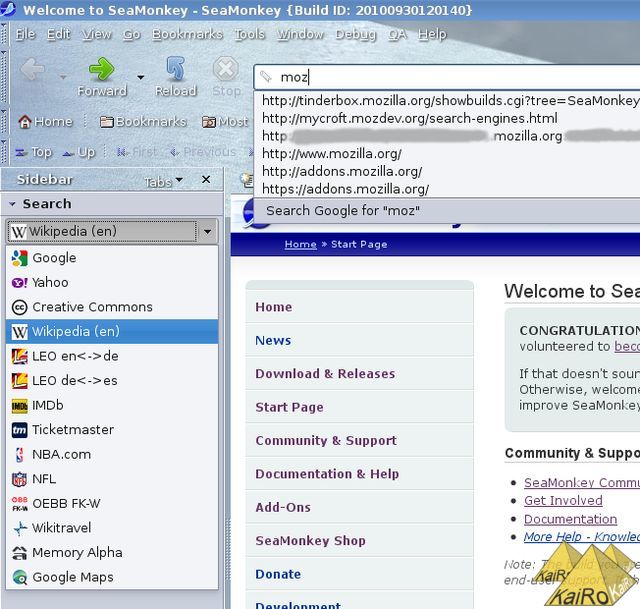
Task: Choose OEBB FK-W search engine
Action: click(x=112, y=503)
